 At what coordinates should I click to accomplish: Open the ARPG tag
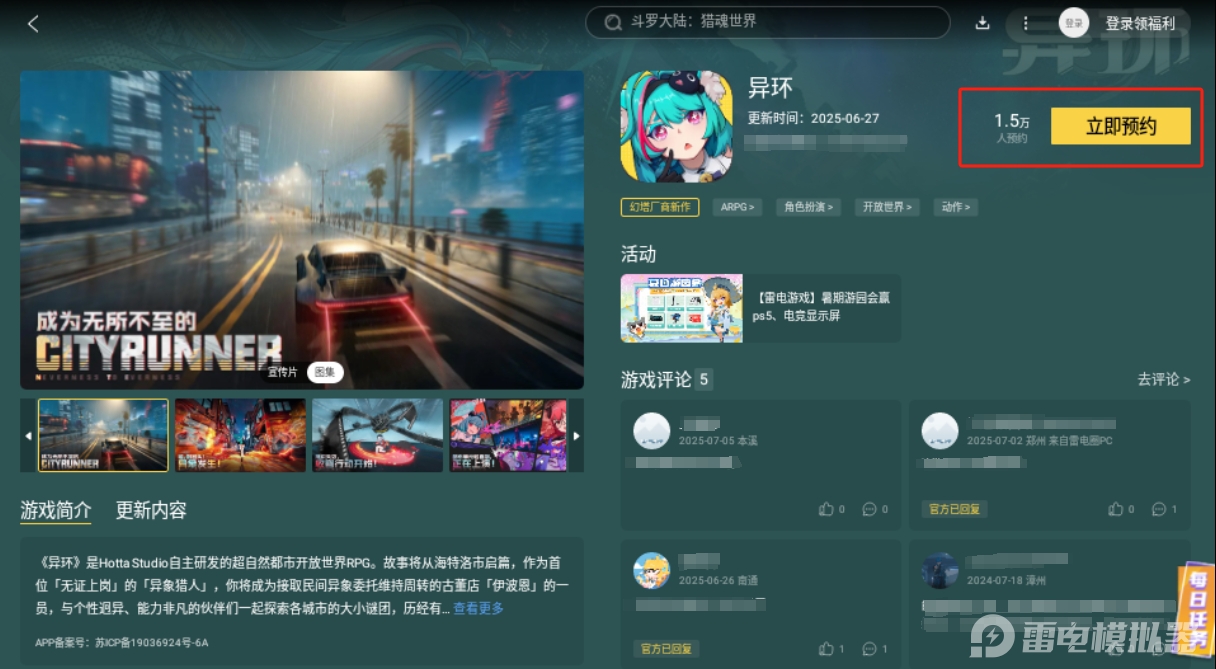(737, 207)
